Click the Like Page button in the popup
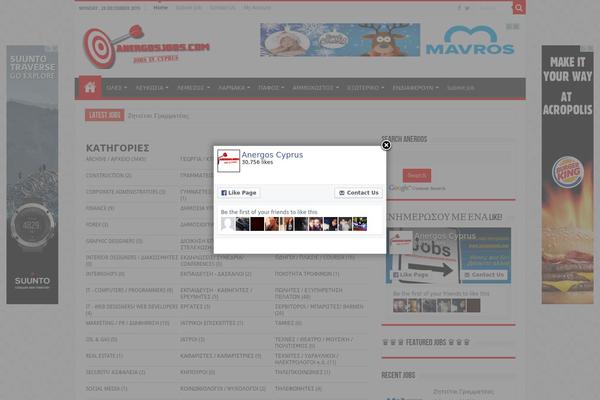The height and width of the screenshot is (400, 600). pos(239,193)
